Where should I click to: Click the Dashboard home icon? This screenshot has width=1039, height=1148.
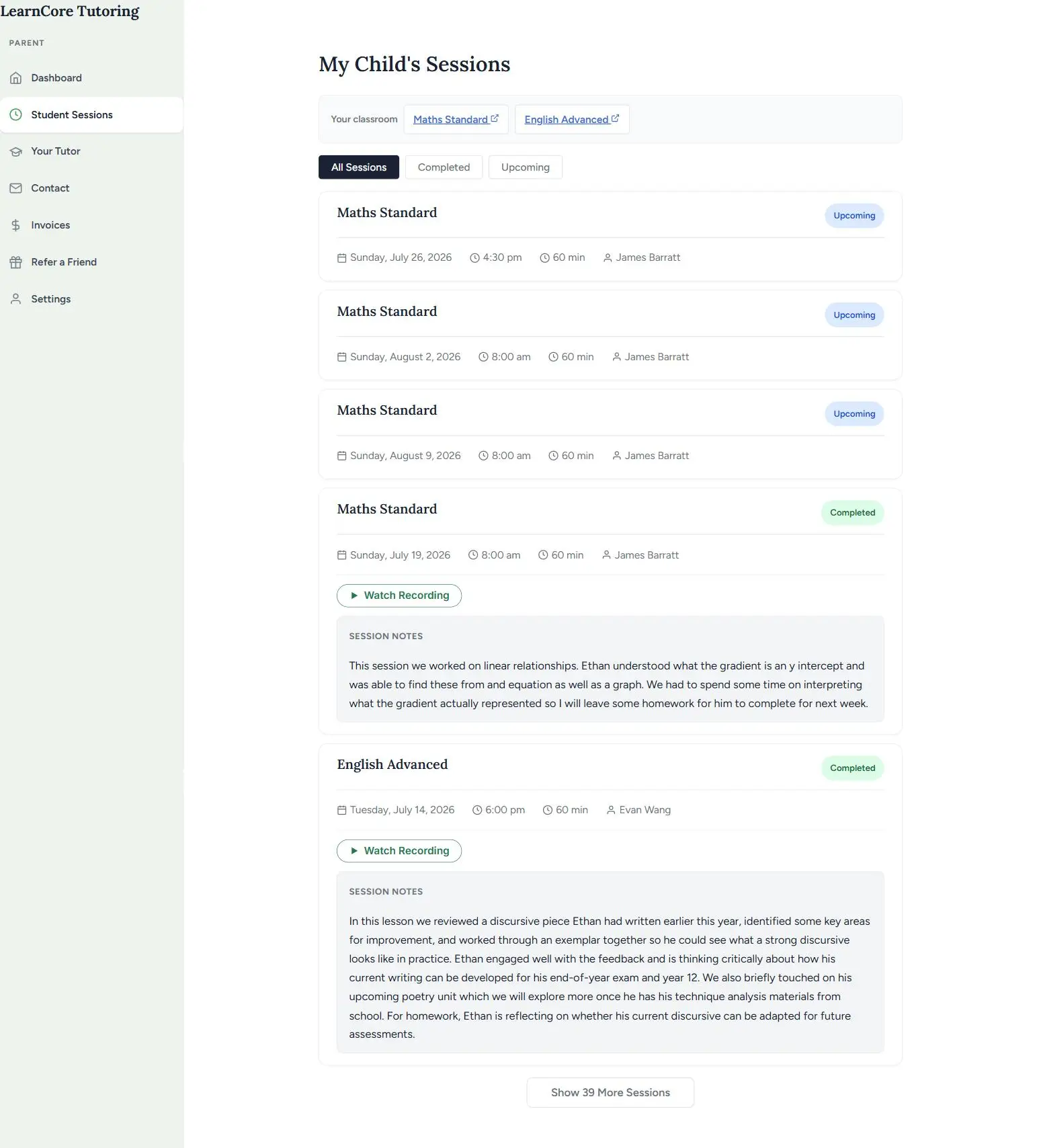pyautogui.click(x=15, y=78)
